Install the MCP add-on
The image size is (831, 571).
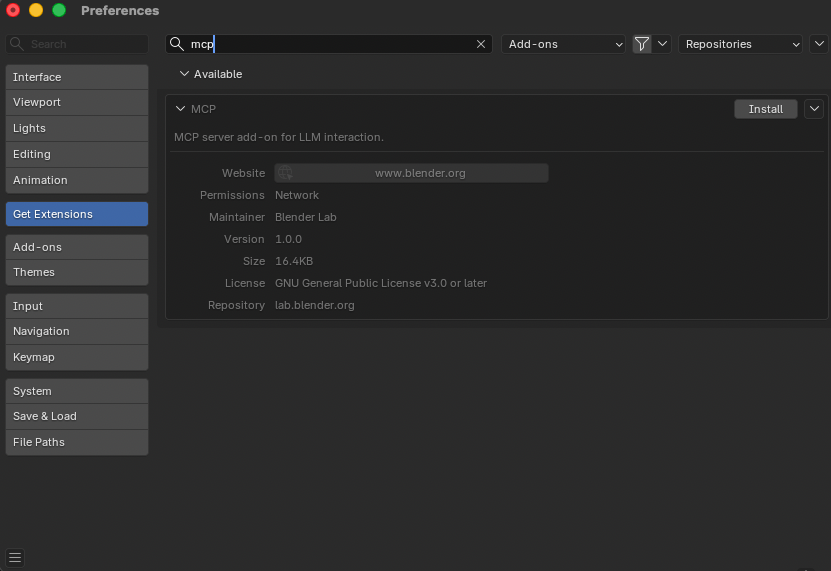point(765,109)
